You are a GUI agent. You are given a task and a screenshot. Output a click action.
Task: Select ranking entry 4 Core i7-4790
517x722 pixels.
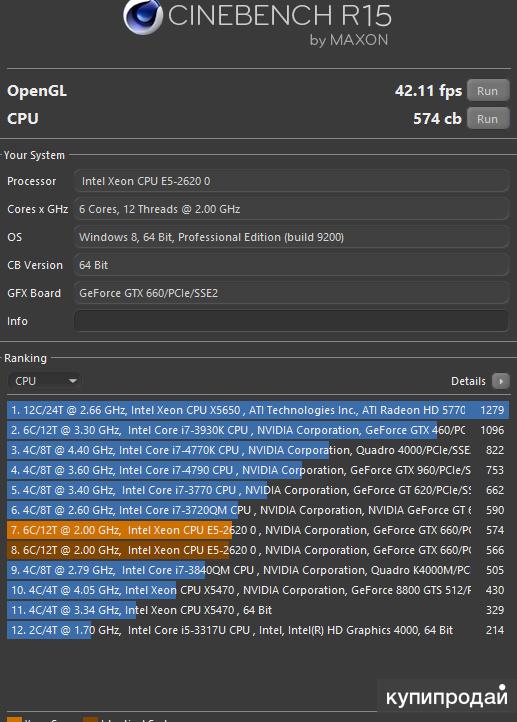pyautogui.click(x=258, y=470)
